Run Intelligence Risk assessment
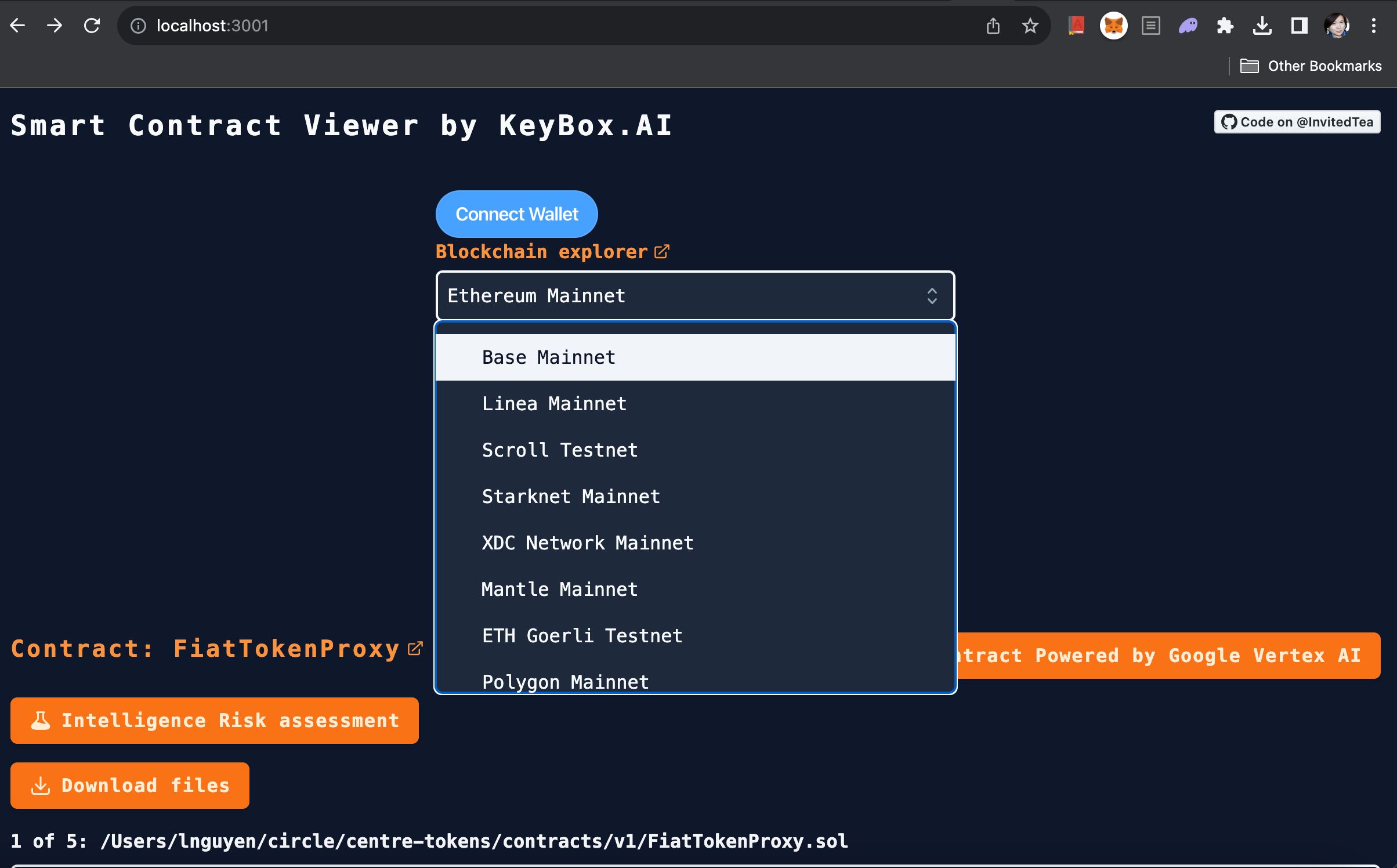This screenshot has height=868, width=1397. (215, 721)
